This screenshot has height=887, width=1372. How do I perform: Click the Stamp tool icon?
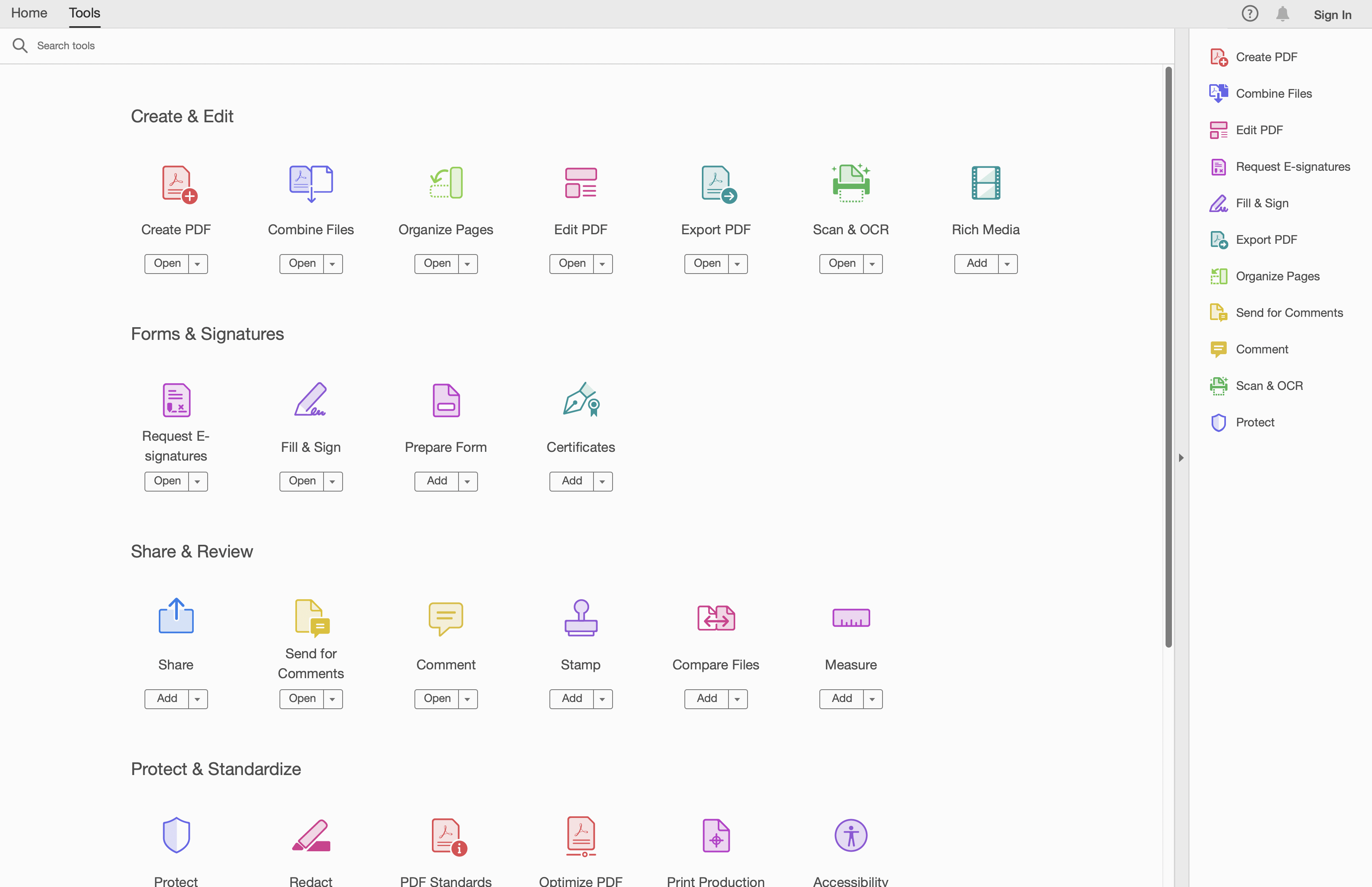tap(581, 617)
